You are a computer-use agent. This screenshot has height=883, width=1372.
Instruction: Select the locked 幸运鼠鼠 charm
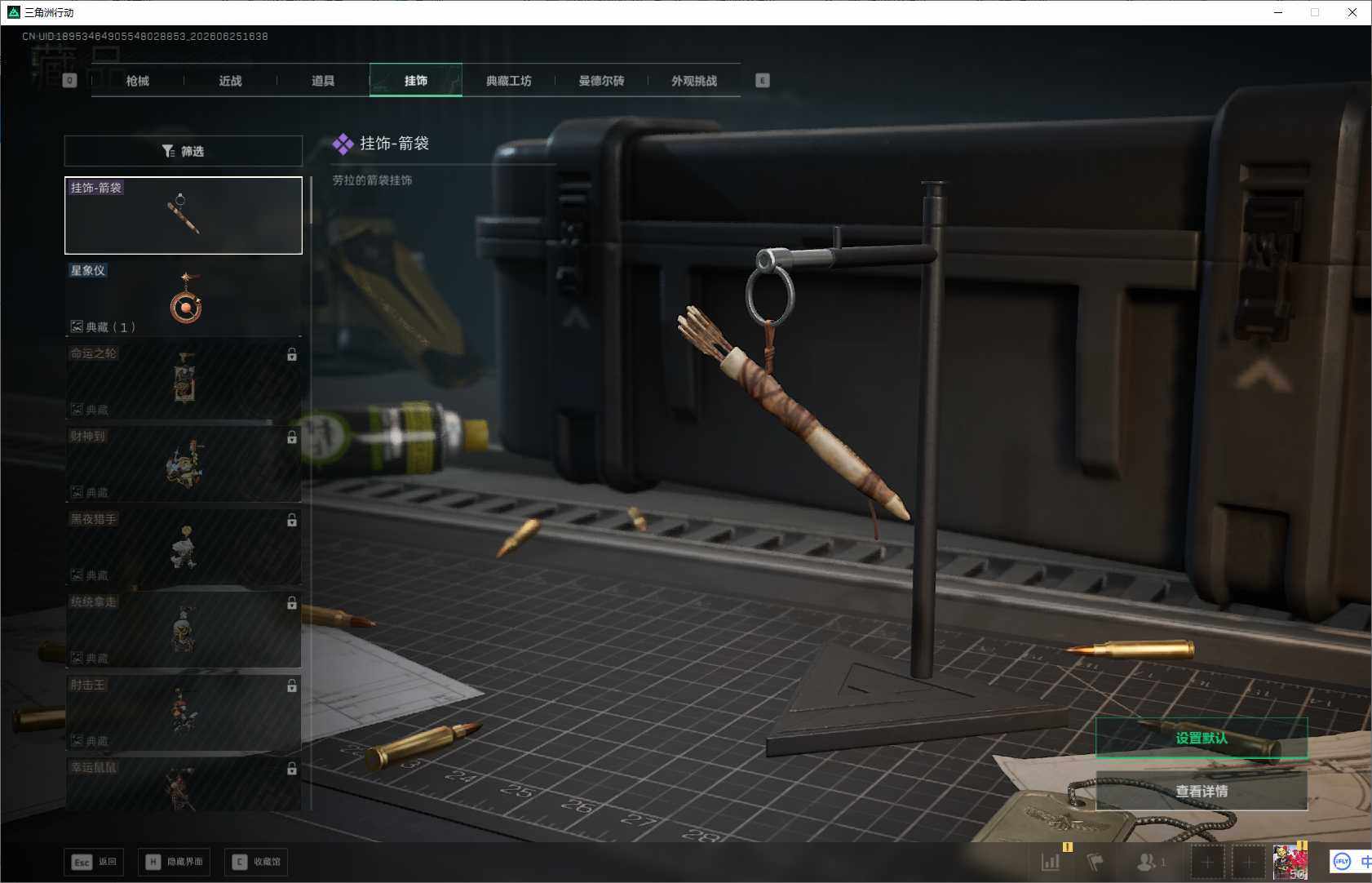[184, 784]
